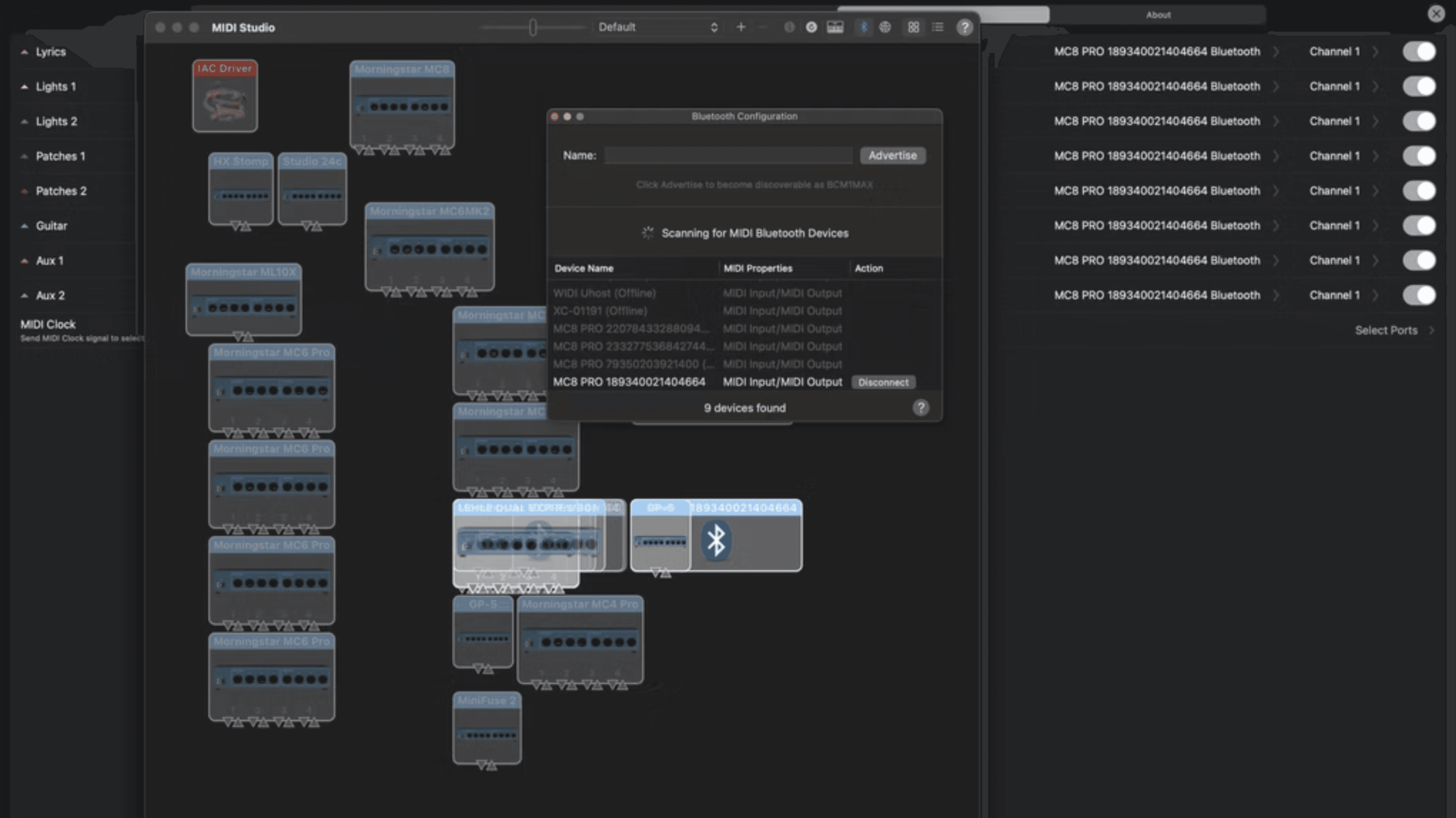Screen dimensions: 1456x818
Task: Toggle the Guitar row switch
Action: [x=1419, y=225]
